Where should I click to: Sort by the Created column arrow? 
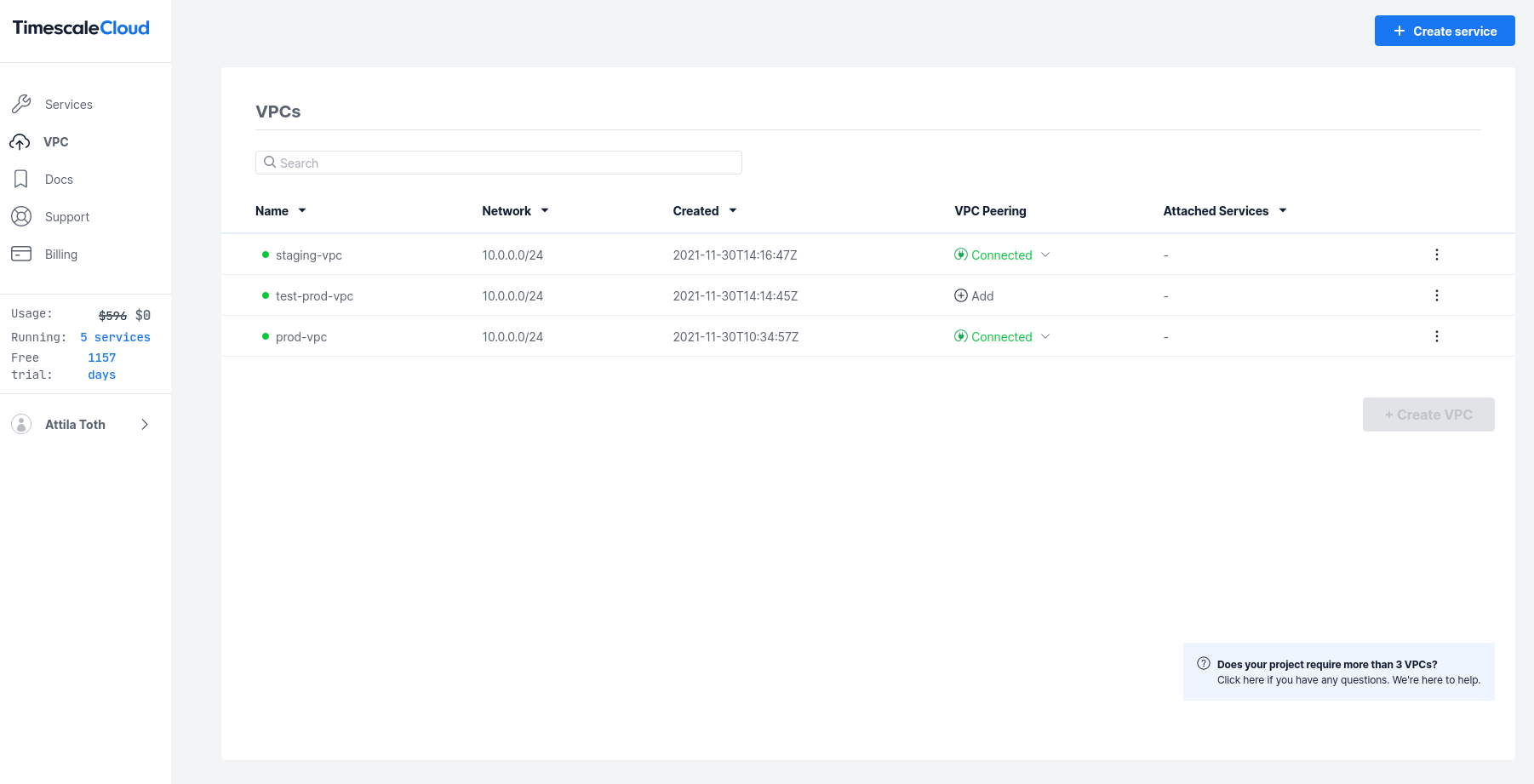tap(733, 210)
